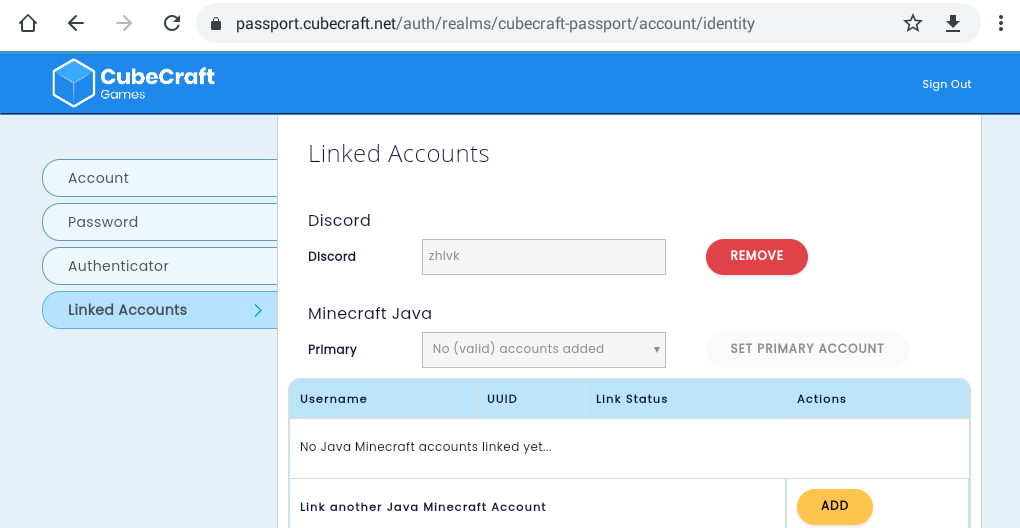Add another Java Minecraft account
This screenshot has height=528, width=1020.
(x=835, y=507)
